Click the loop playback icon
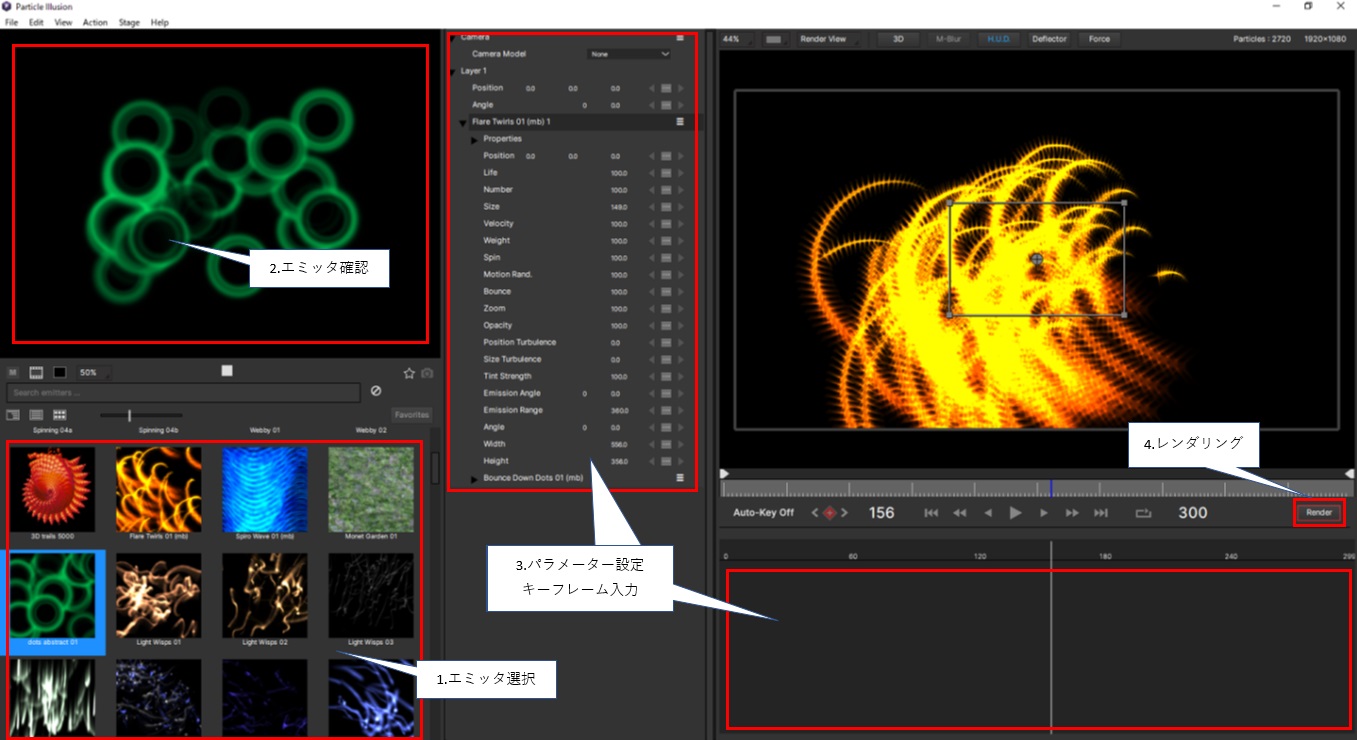This screenshot has width=1357, height=740. 1143,513
